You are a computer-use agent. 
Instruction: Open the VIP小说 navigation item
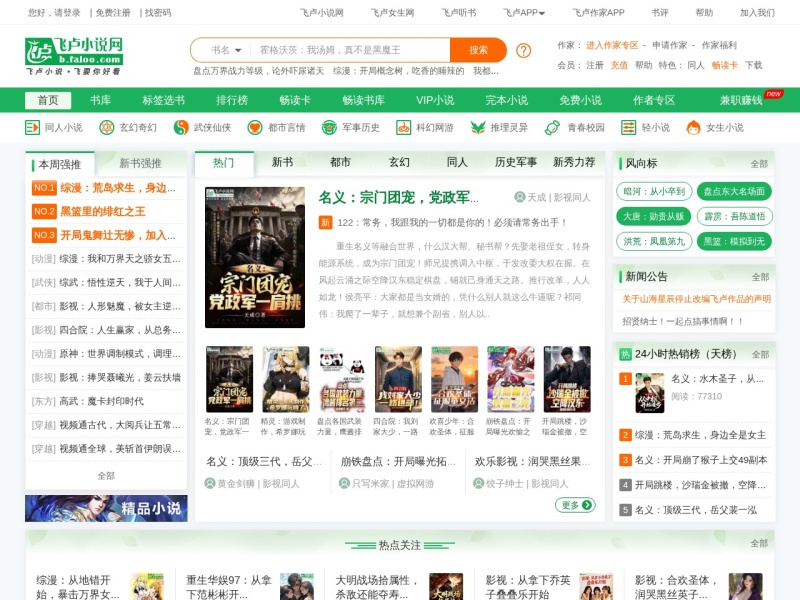(435, 100)
